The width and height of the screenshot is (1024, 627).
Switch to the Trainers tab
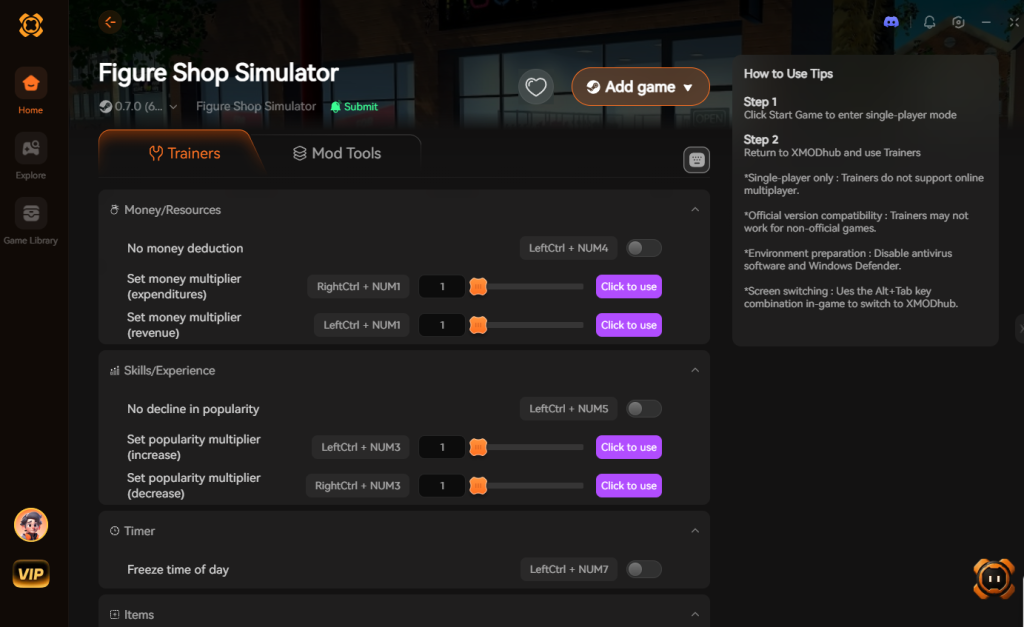coord(185,153)
